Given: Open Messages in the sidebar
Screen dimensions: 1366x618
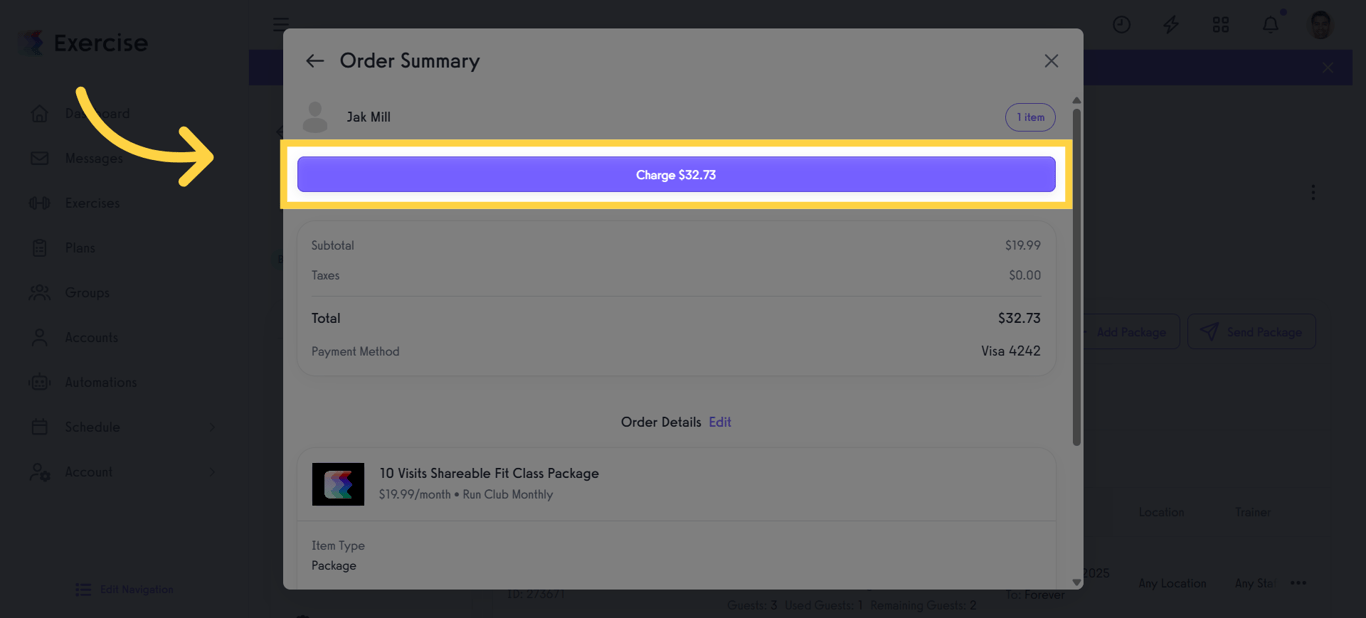Looking at the screenshot, I should click(x=94, y=158).
